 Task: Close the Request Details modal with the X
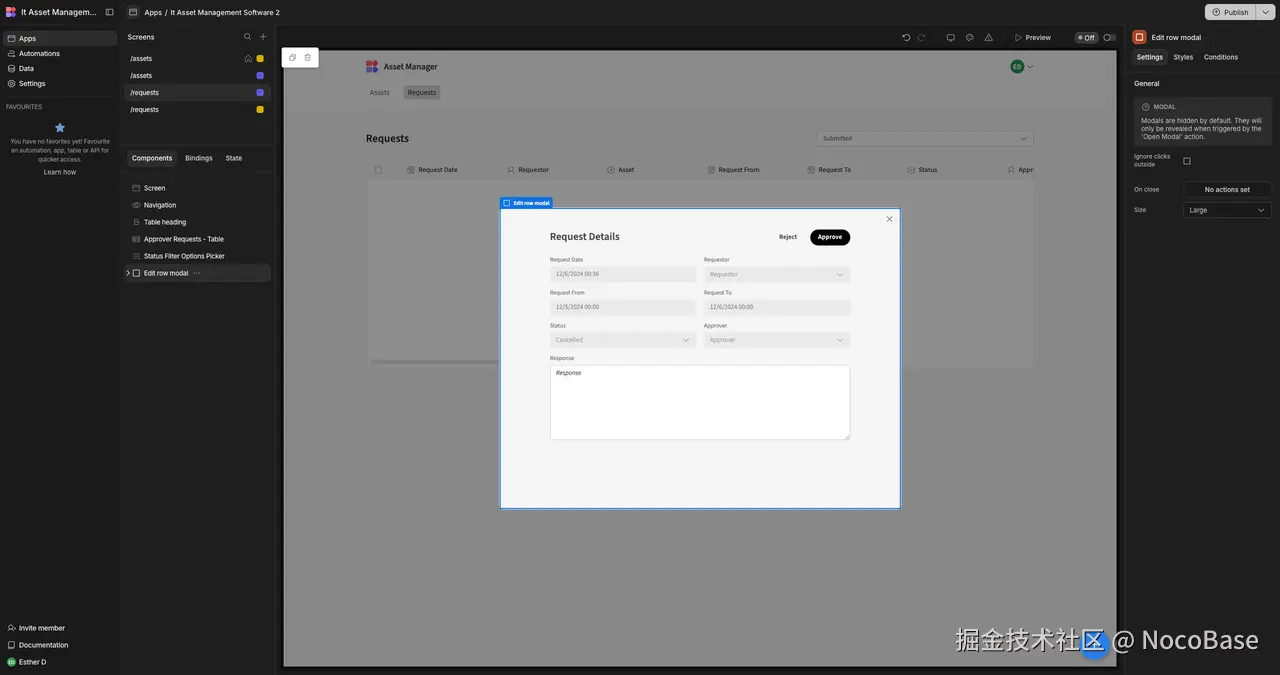(x=889, y=219)
